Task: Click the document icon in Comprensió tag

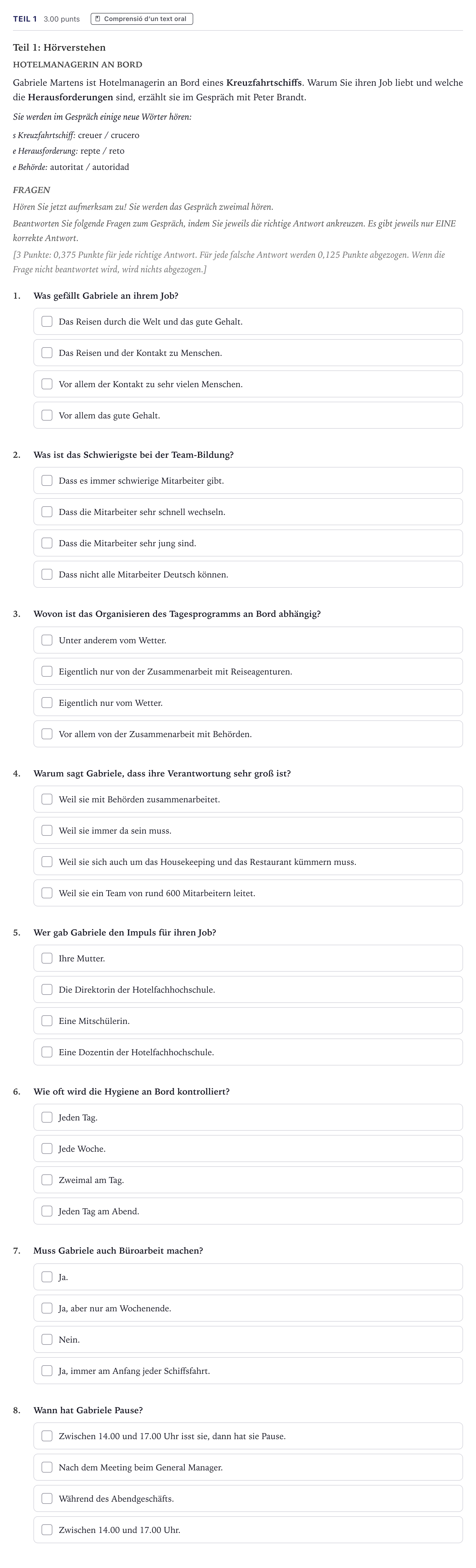Action: (x=98, y=19)
